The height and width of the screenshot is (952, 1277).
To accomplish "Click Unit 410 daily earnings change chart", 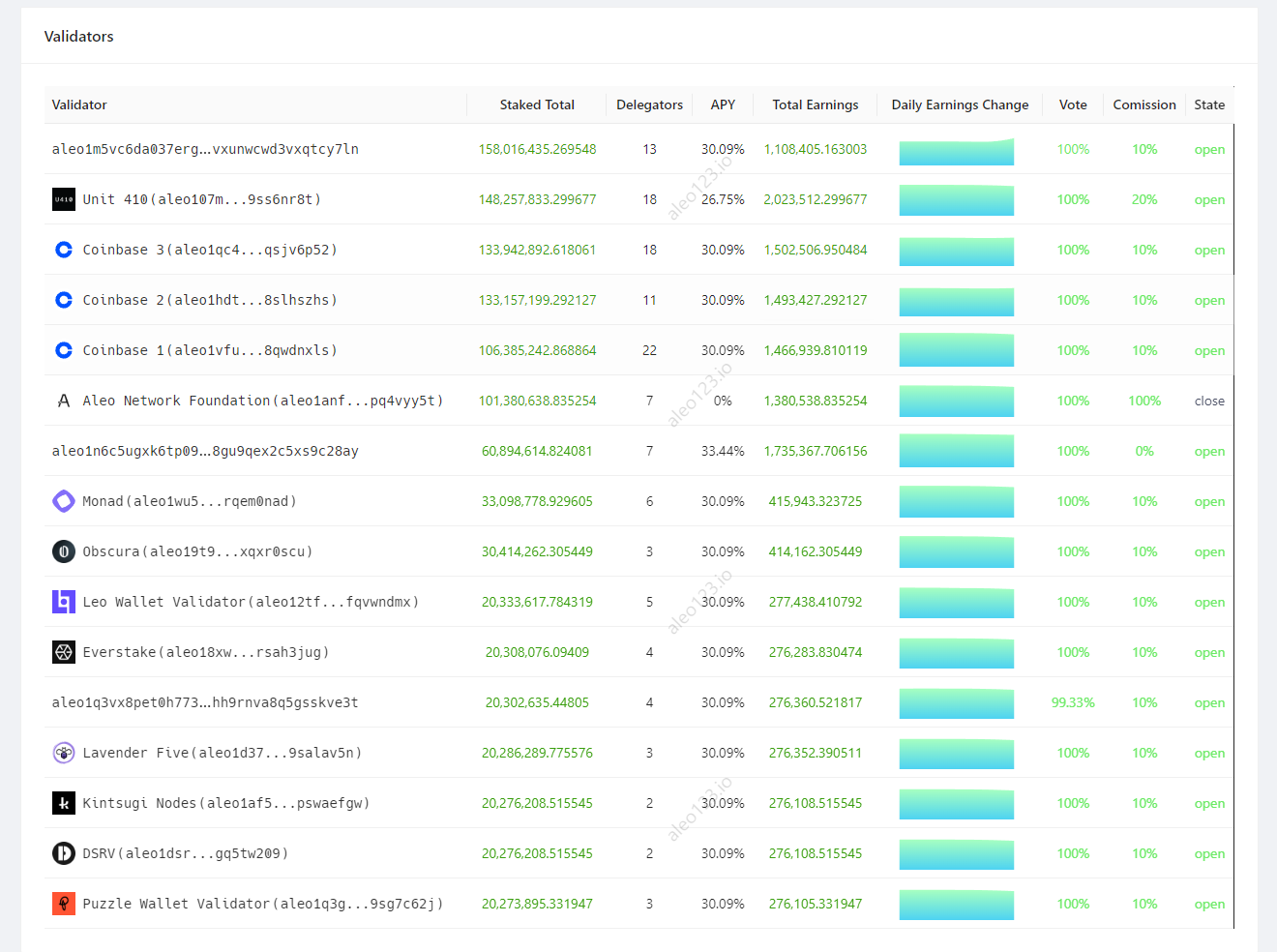I will click(956, 200).
